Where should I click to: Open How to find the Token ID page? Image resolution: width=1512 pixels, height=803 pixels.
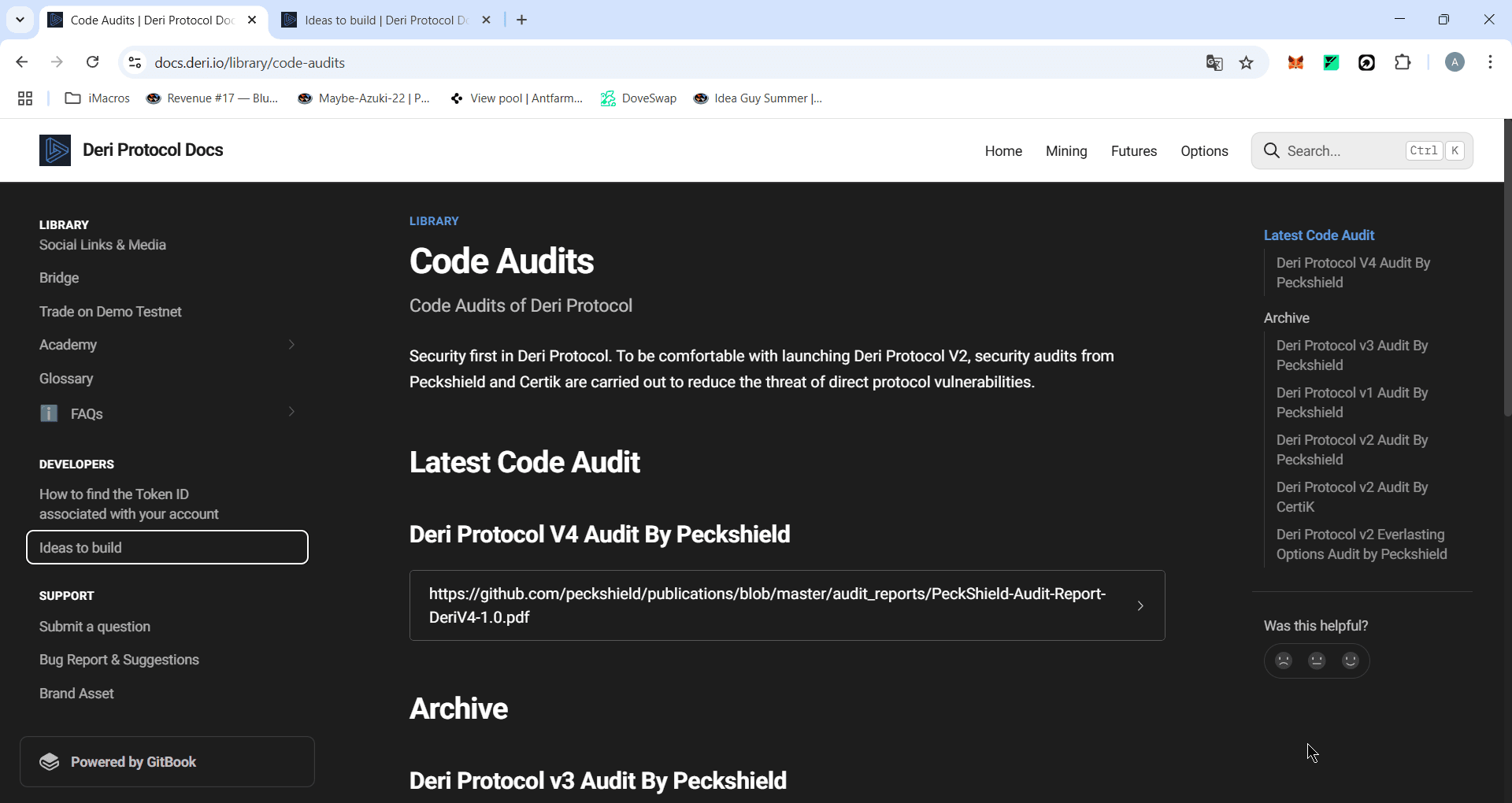coord(129,504)
